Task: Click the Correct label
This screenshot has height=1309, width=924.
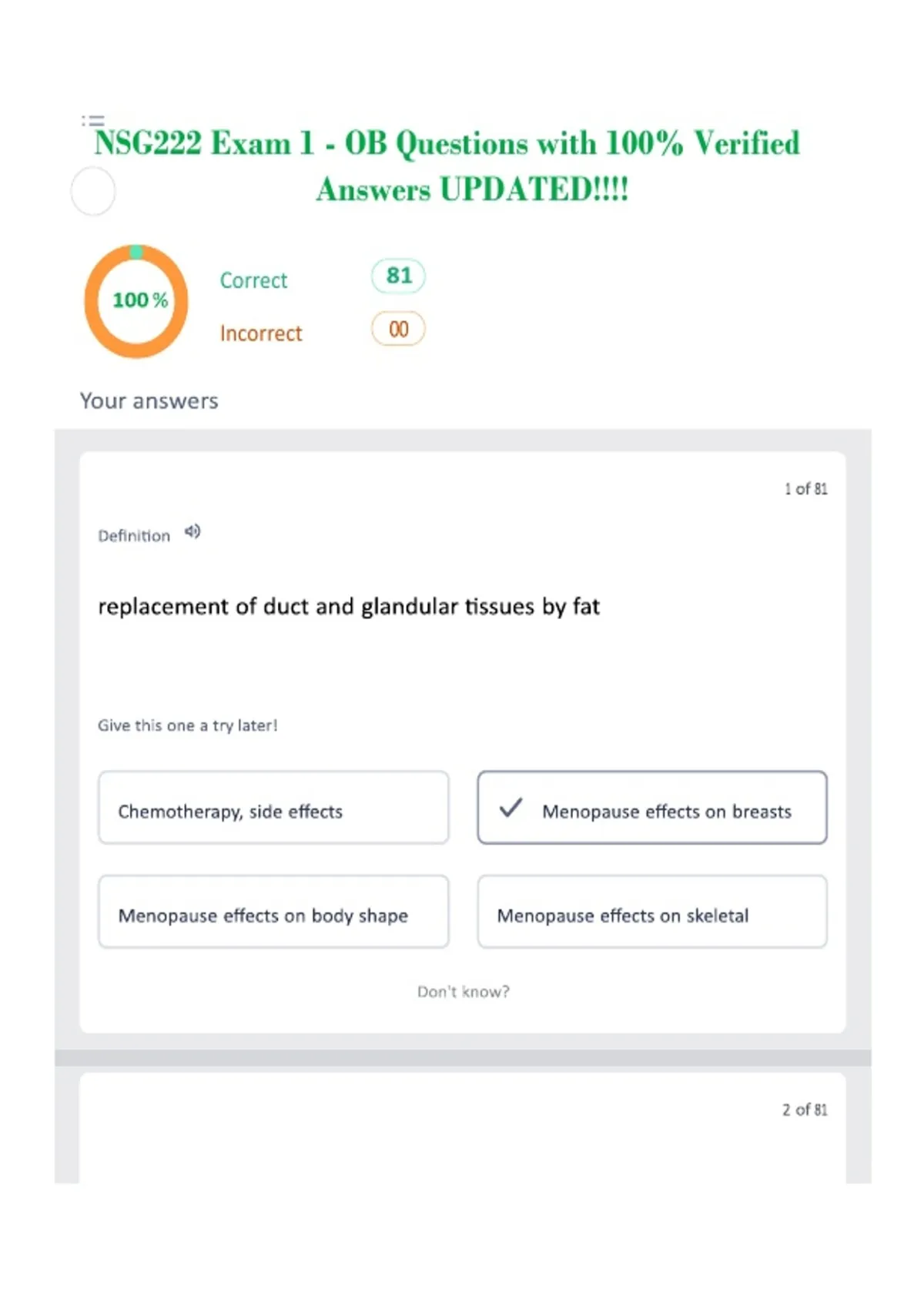Action: (253, 280)
